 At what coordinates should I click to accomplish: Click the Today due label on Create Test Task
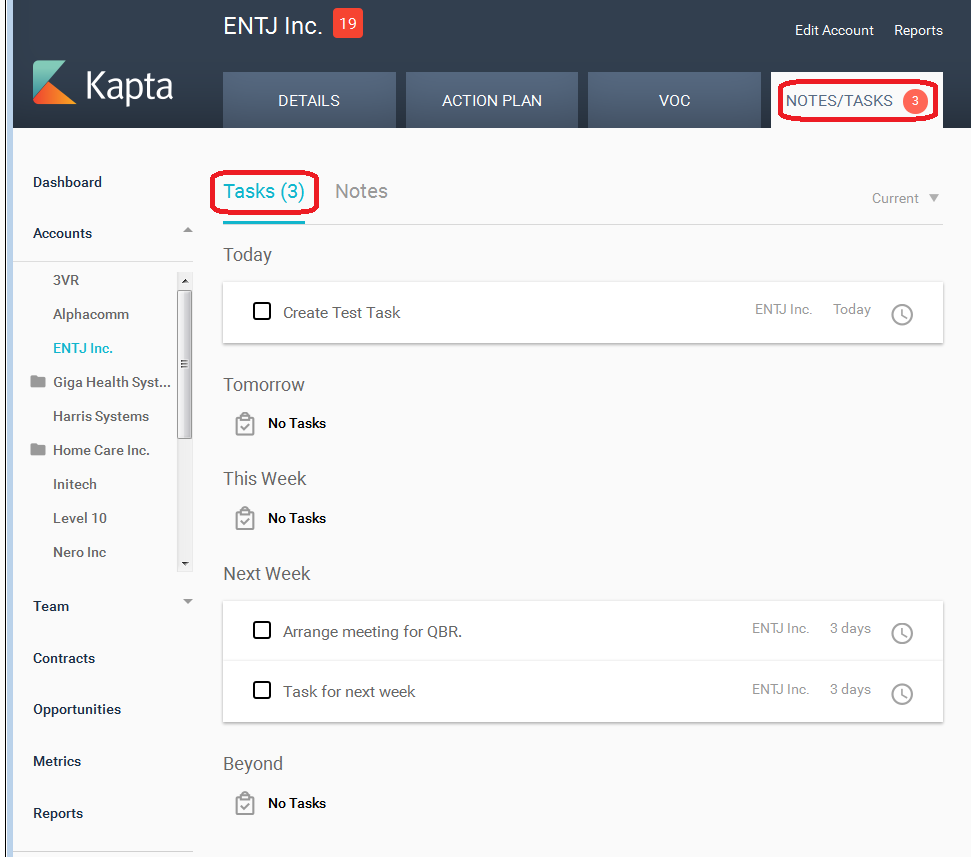click(851, 309)
